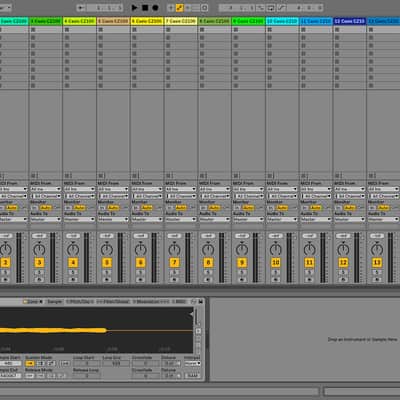Solo track 3 with its S button
The image size is (400, 400).
pyautogui.click(x=39, y=273)
